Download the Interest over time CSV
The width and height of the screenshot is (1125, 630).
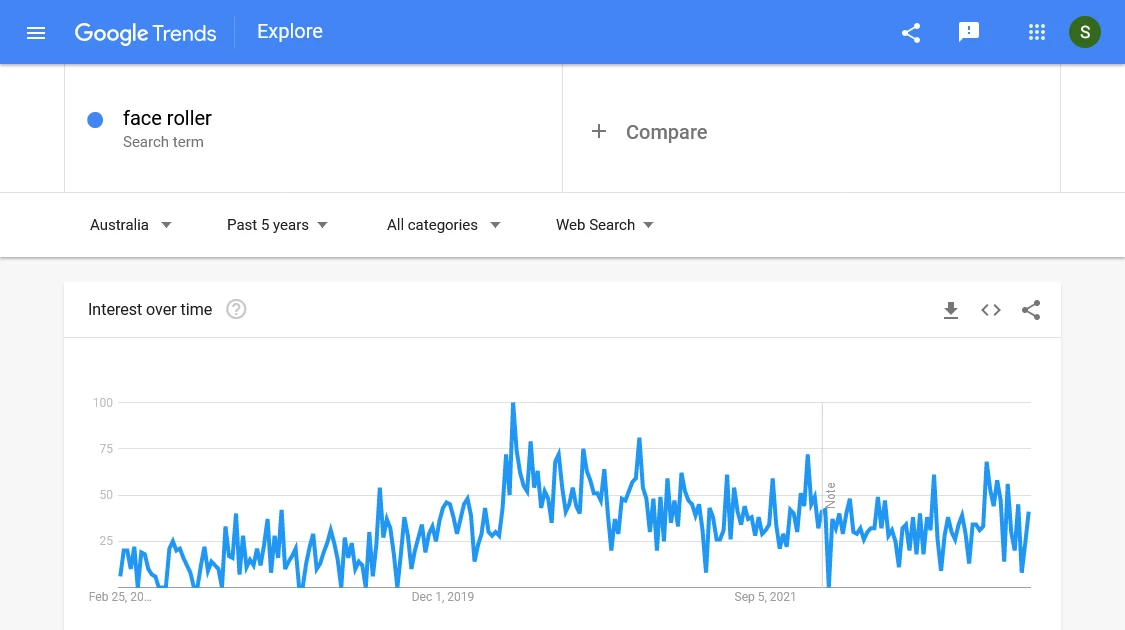pos(951,310)
